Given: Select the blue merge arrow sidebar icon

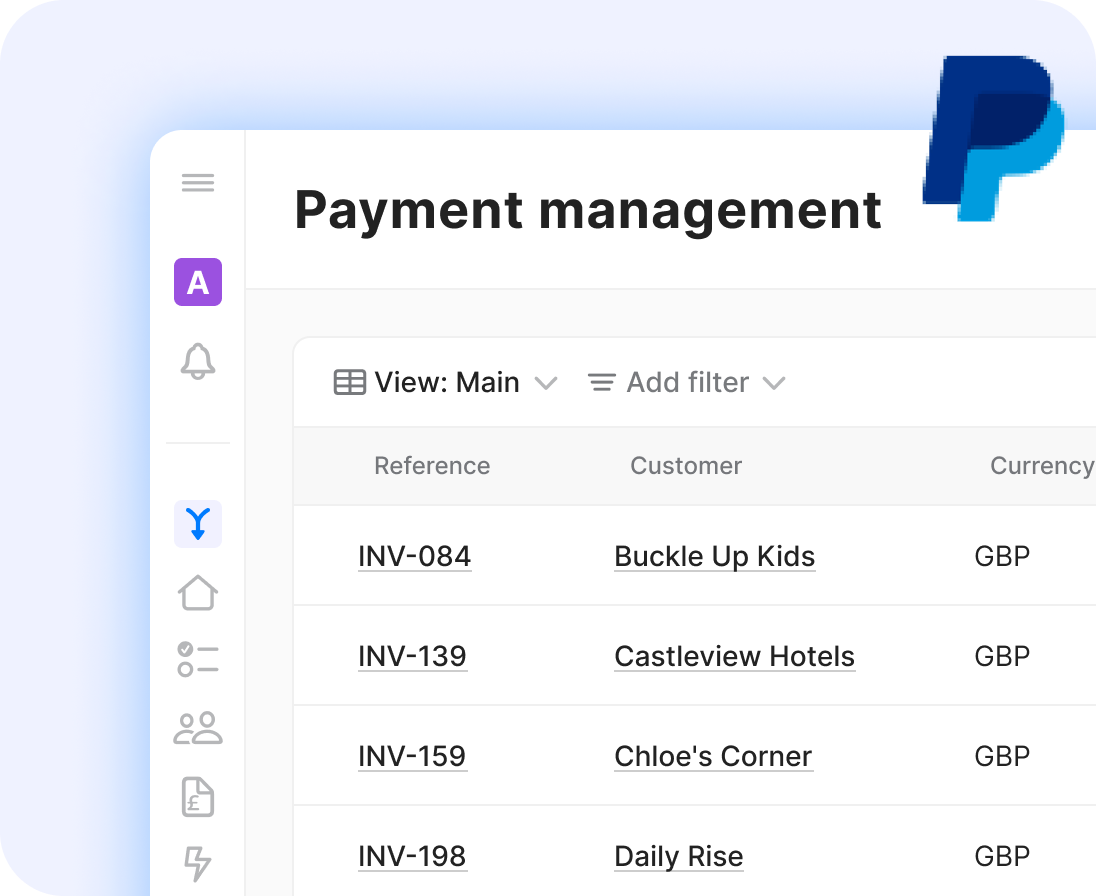Looking at the screenshot, I should 198,524.
